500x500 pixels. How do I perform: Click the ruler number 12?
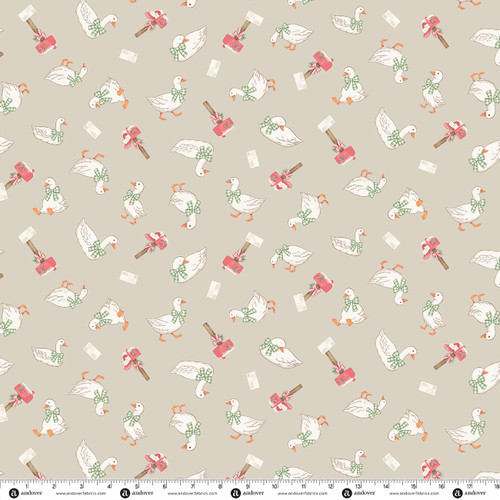click(331, 487)
